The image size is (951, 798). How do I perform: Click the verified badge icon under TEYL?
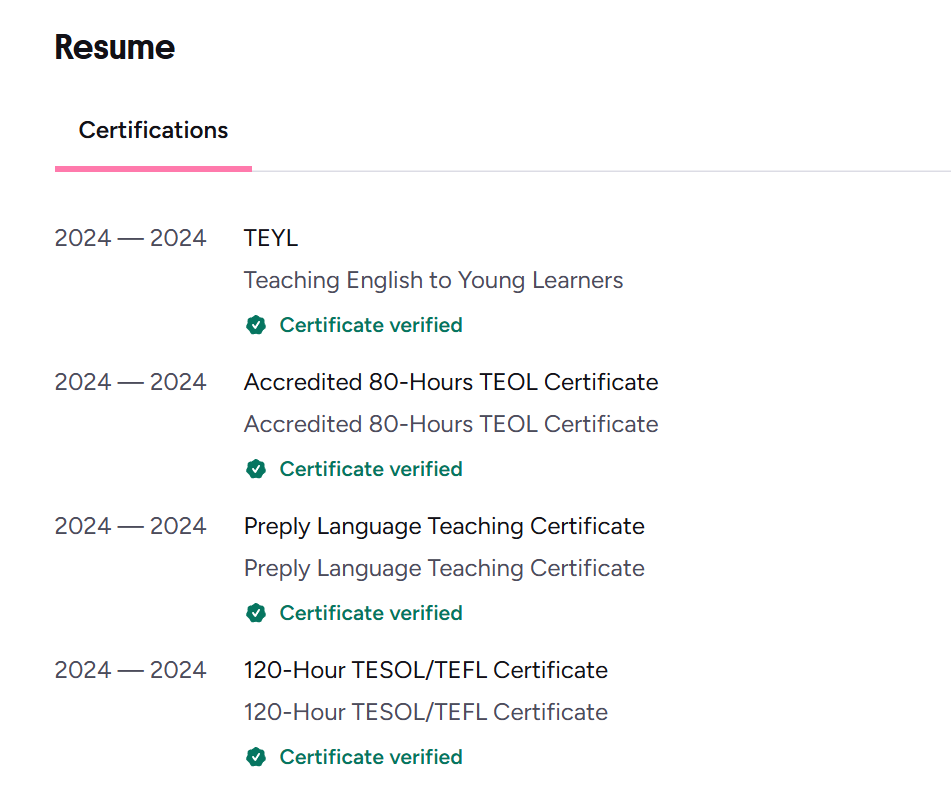[x=256, y=325]
